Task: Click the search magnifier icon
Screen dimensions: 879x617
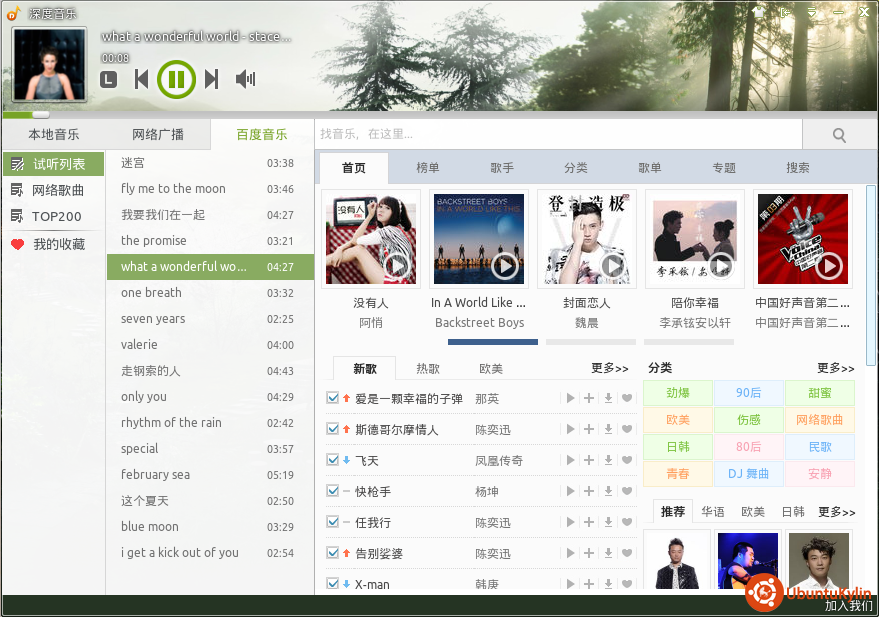Action: (839, 135)
